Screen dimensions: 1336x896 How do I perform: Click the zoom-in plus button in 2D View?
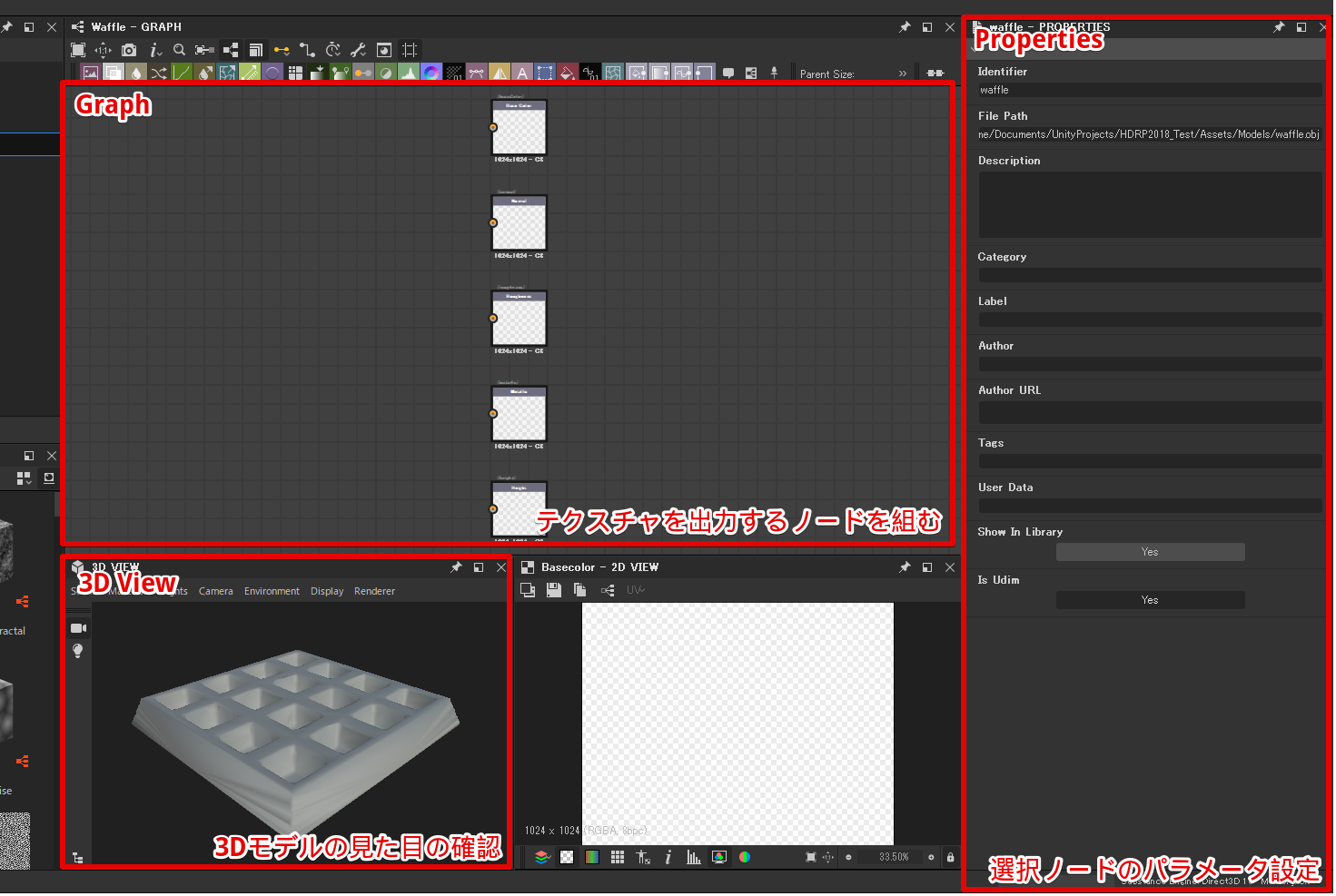tap(931, 858)
